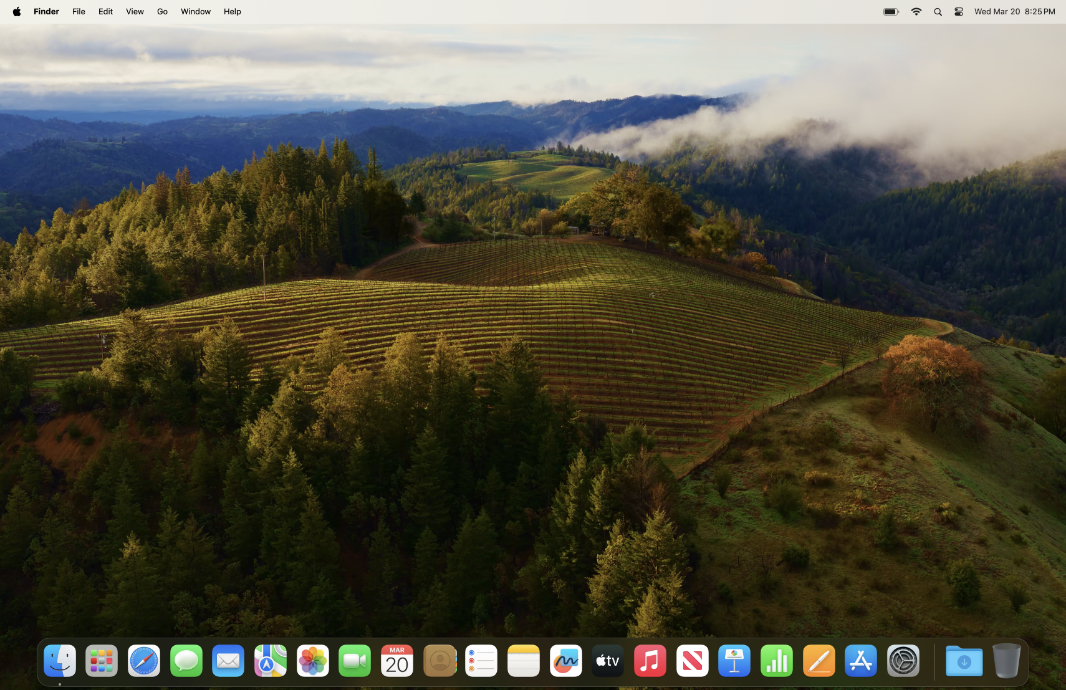Open Safari from the Dock
The image size is (1066, 690).
click(143, 660)
